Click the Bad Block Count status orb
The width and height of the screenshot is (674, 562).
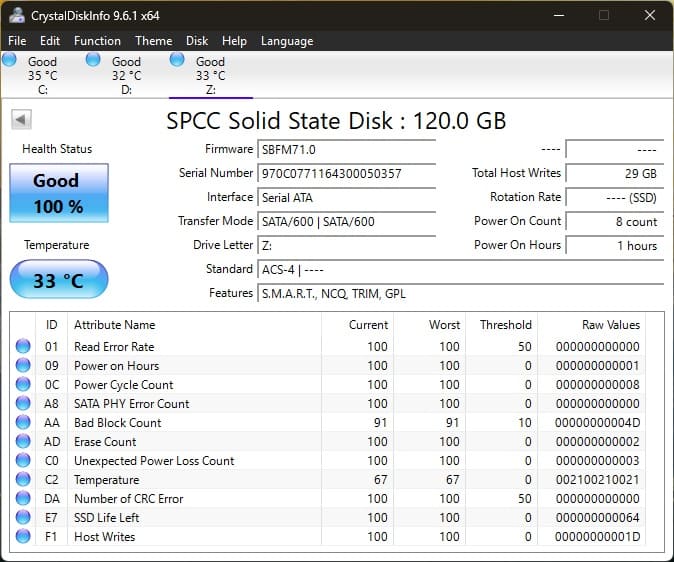pyautogui.click(x=23, y=422)
